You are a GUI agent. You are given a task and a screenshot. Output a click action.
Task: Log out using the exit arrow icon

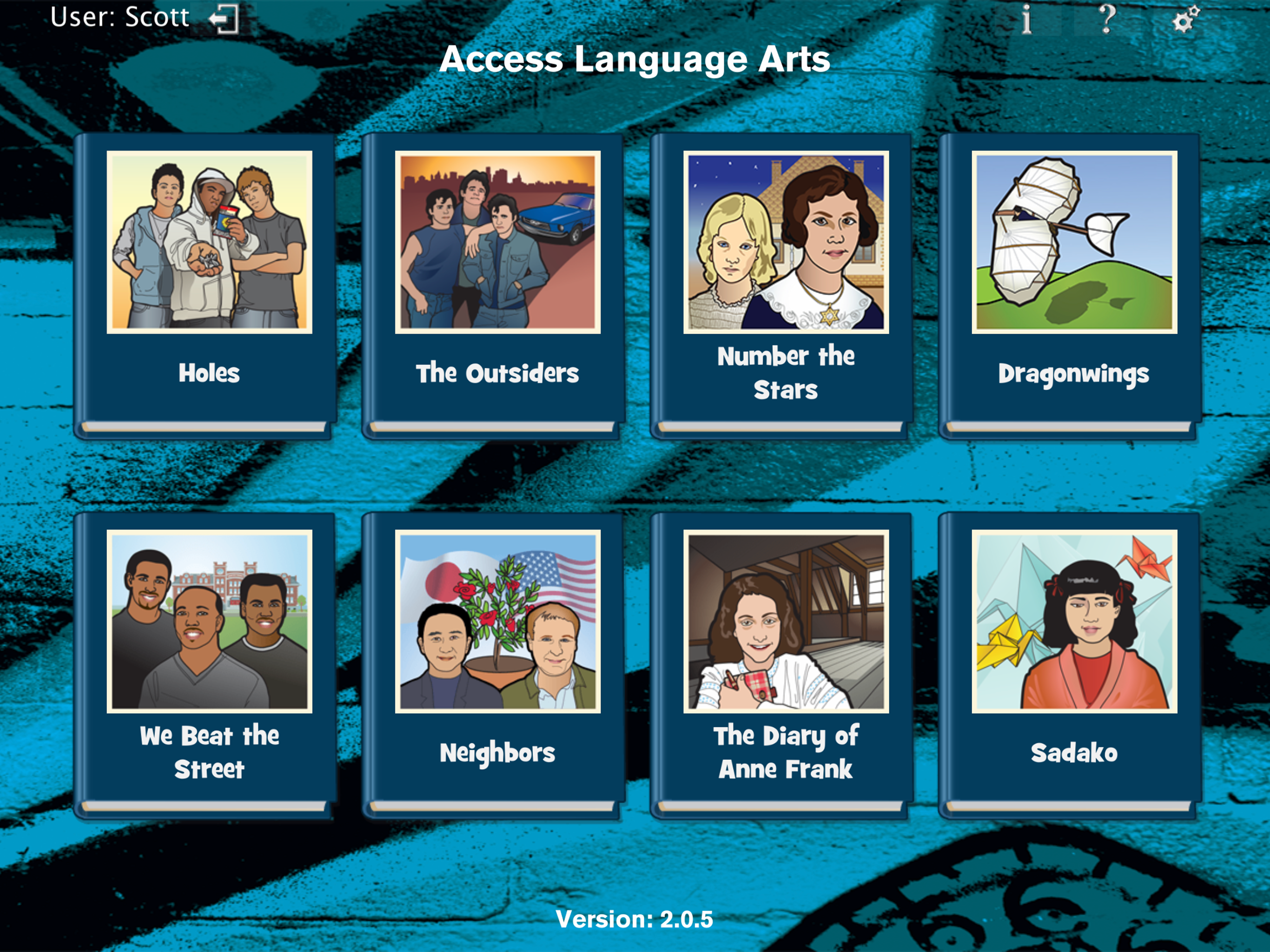[223, 19]
